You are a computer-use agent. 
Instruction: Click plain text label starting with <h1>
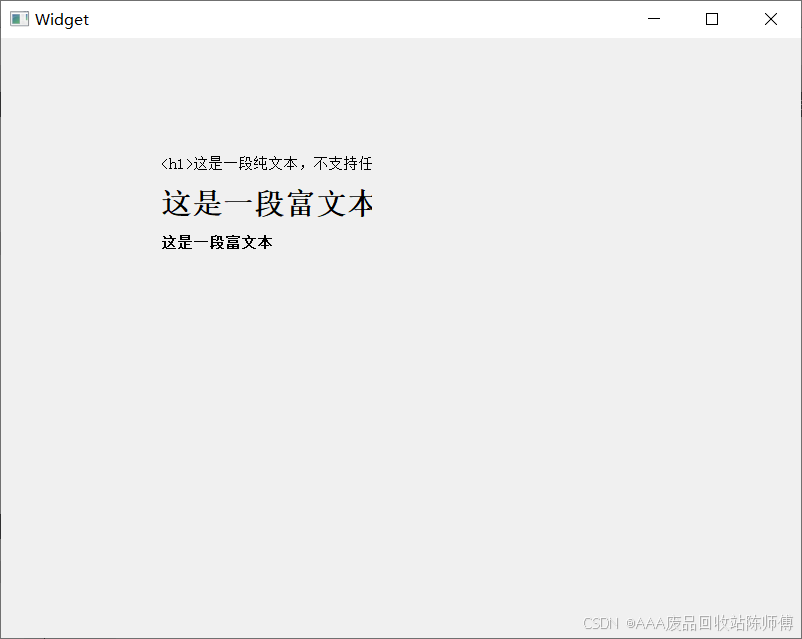266,164
